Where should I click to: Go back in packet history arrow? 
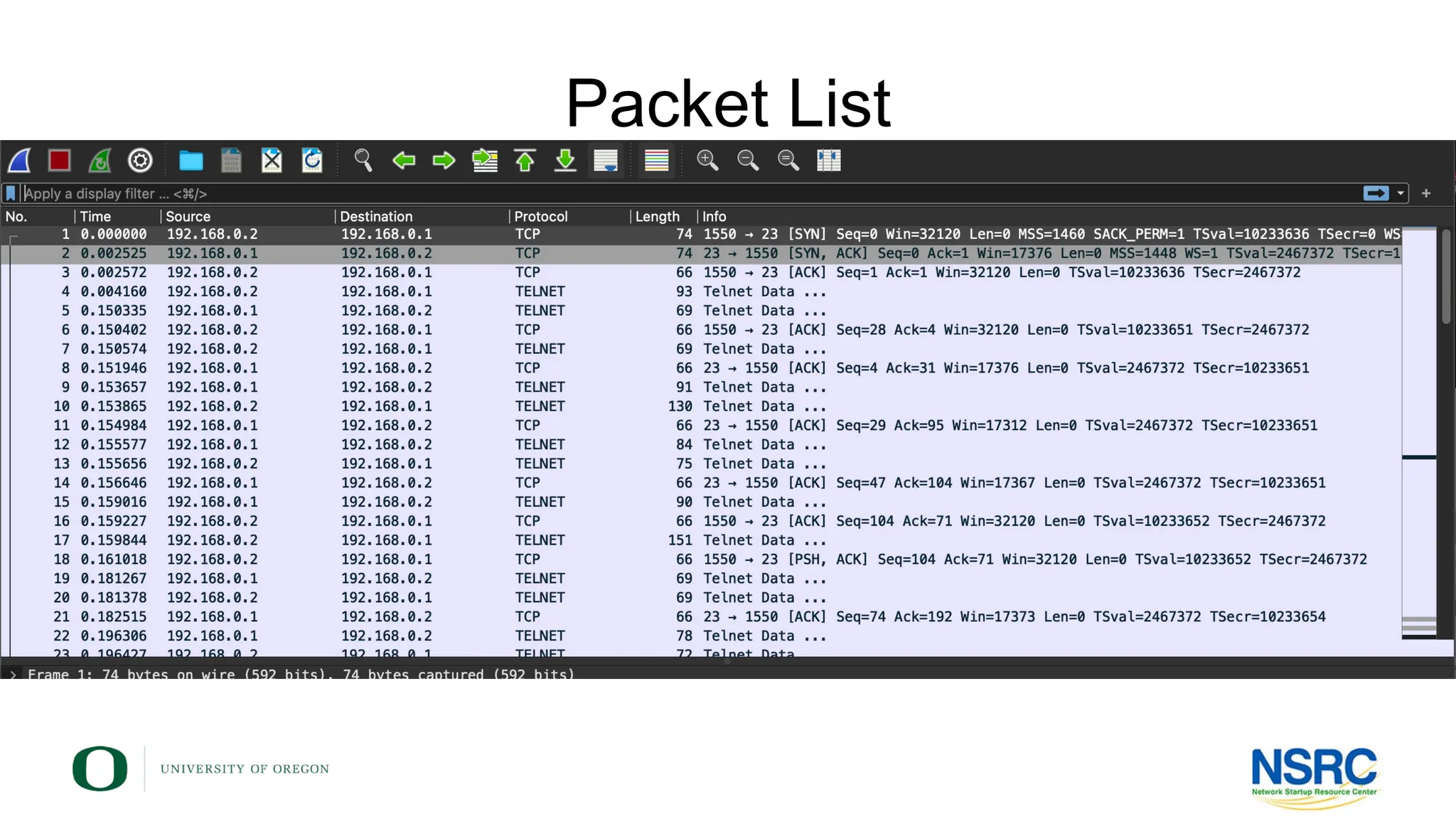coord(404,161)
